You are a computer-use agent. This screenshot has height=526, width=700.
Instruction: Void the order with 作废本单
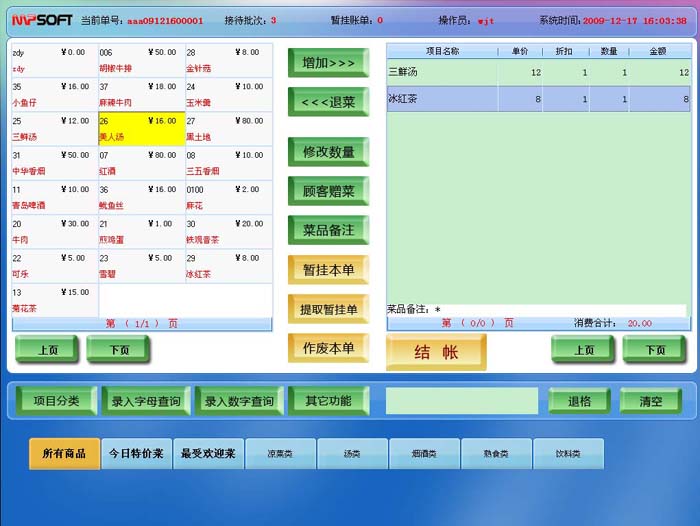click(328, 348)
